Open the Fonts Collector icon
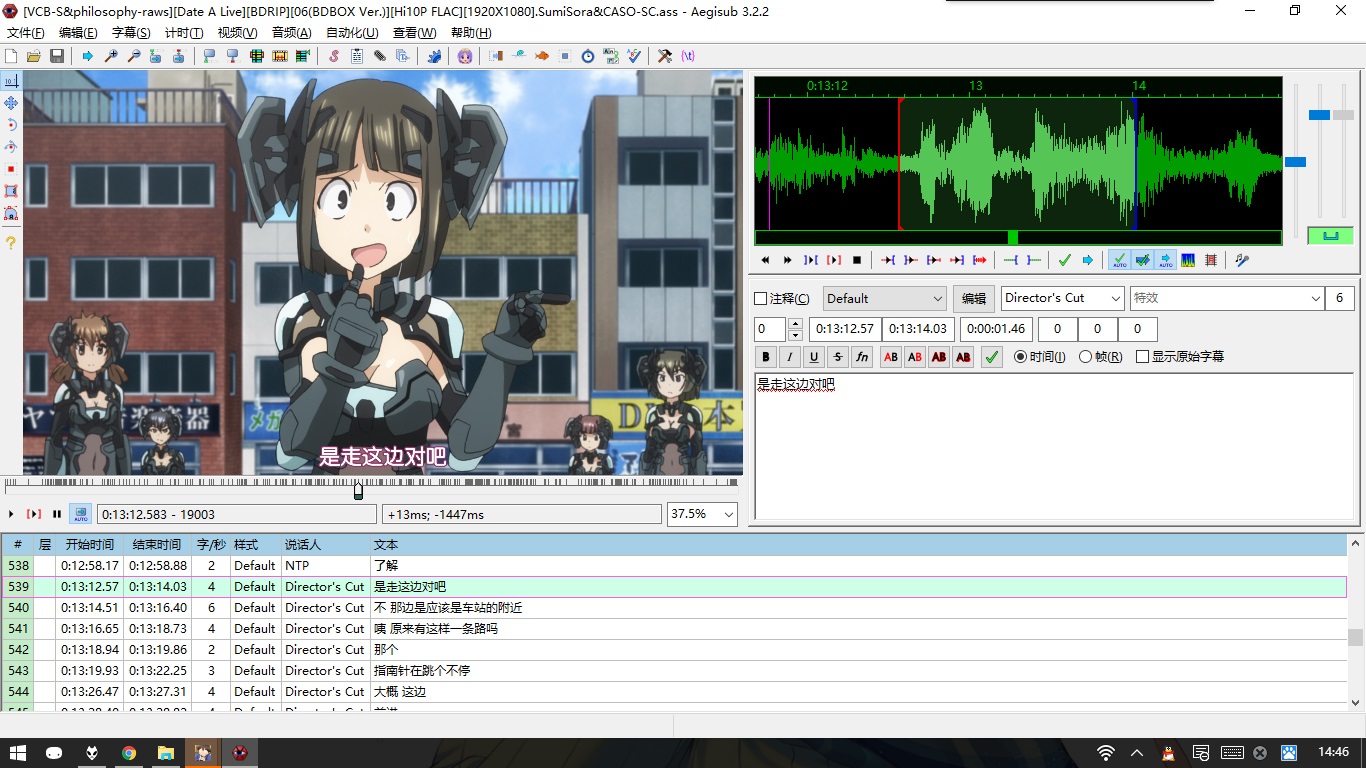 (403, 56)
